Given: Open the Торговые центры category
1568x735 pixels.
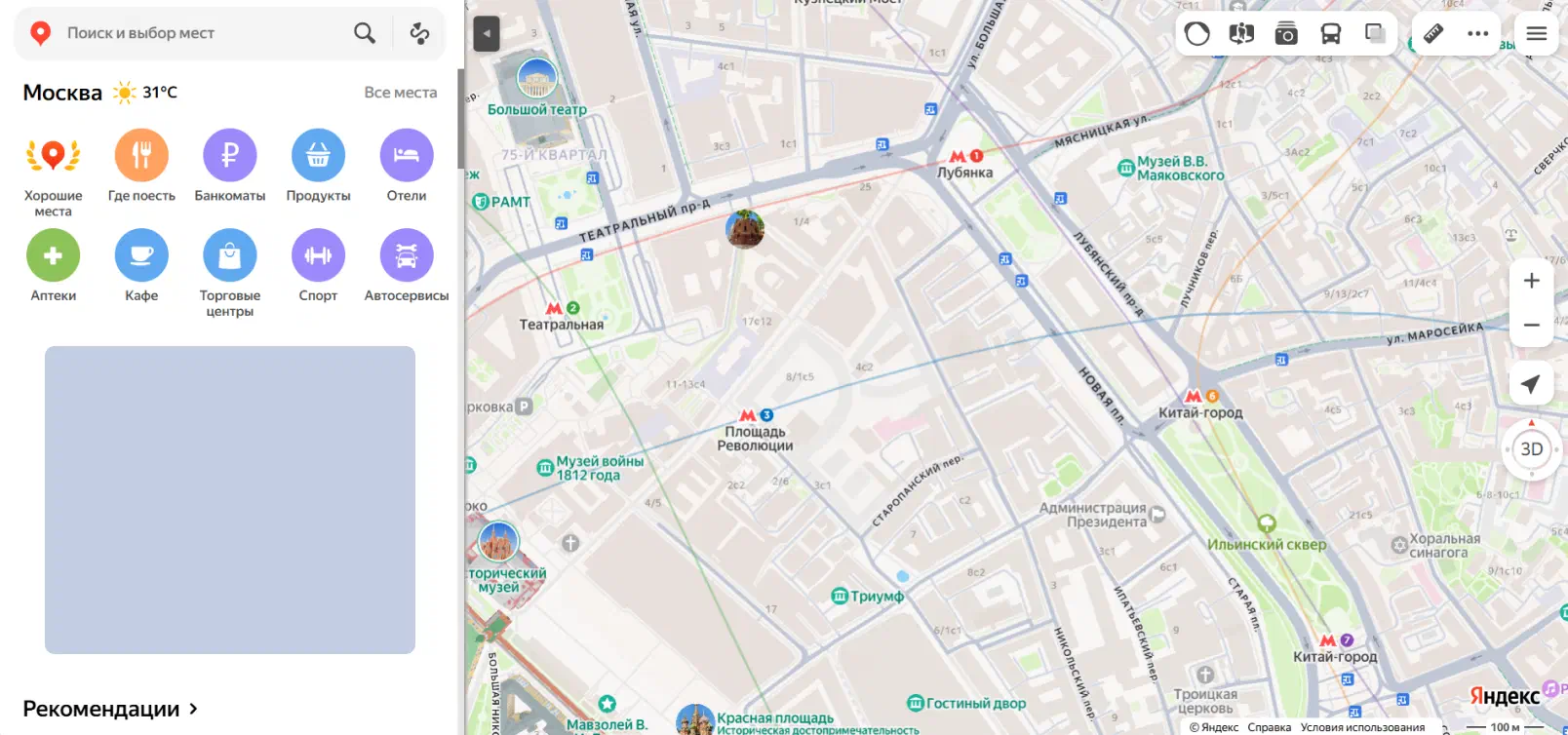Looking at the screenshot, I should tap(230, 273).
